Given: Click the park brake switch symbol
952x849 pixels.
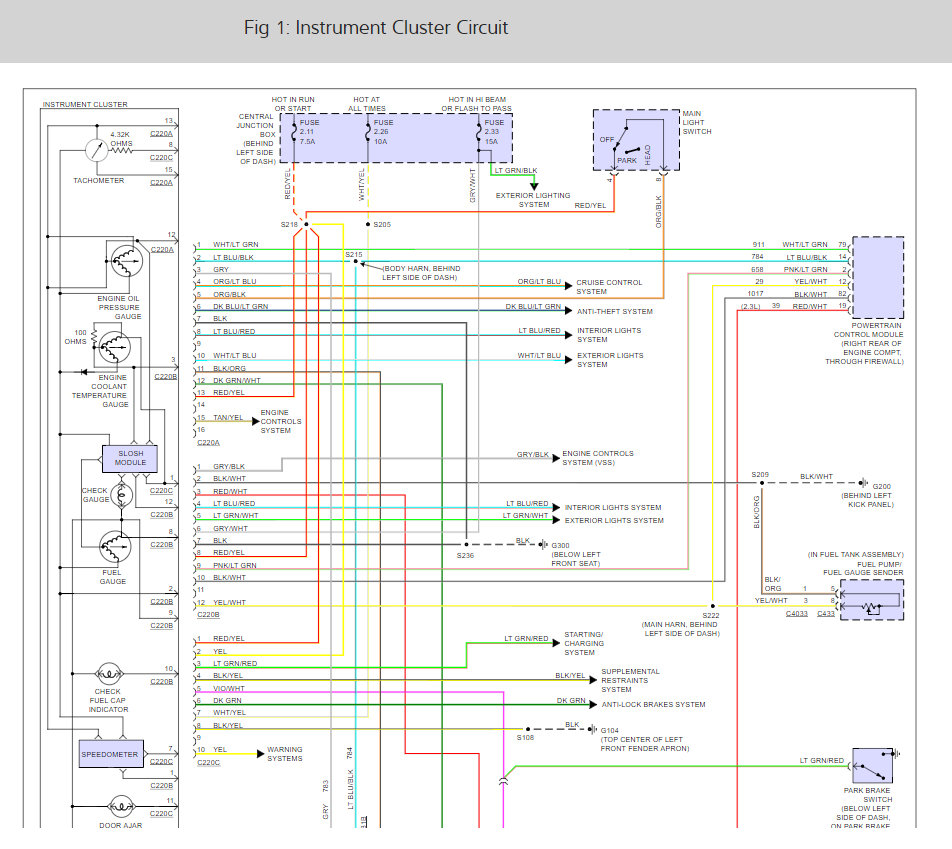Looking at the screenshot, I should tap(872, 766).
